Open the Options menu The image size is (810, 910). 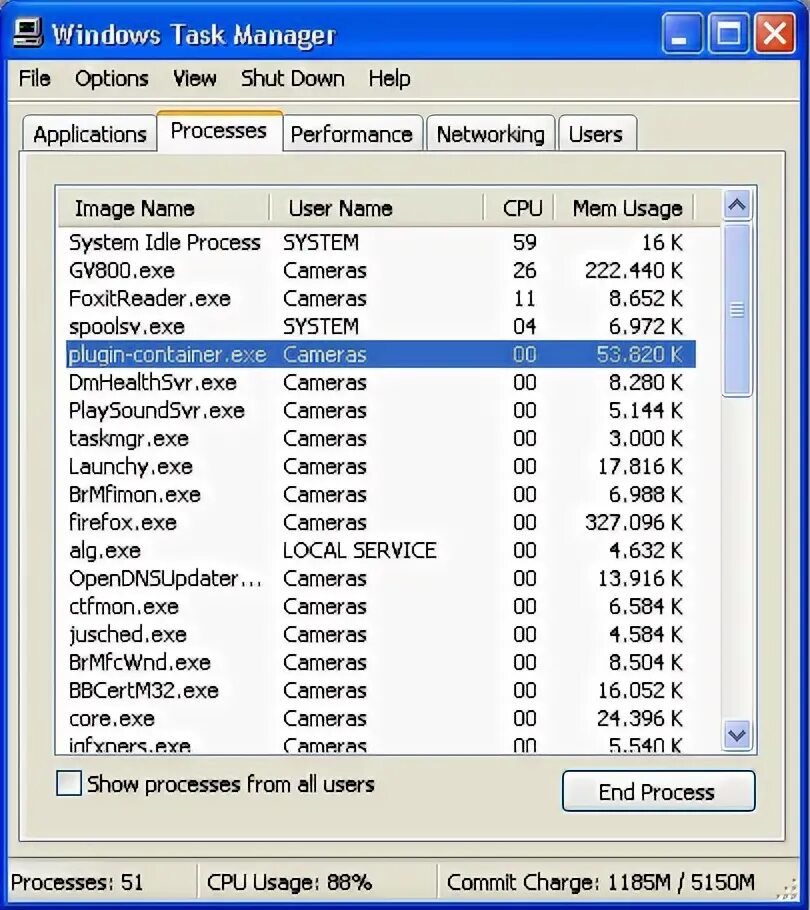tap(111, 78)
